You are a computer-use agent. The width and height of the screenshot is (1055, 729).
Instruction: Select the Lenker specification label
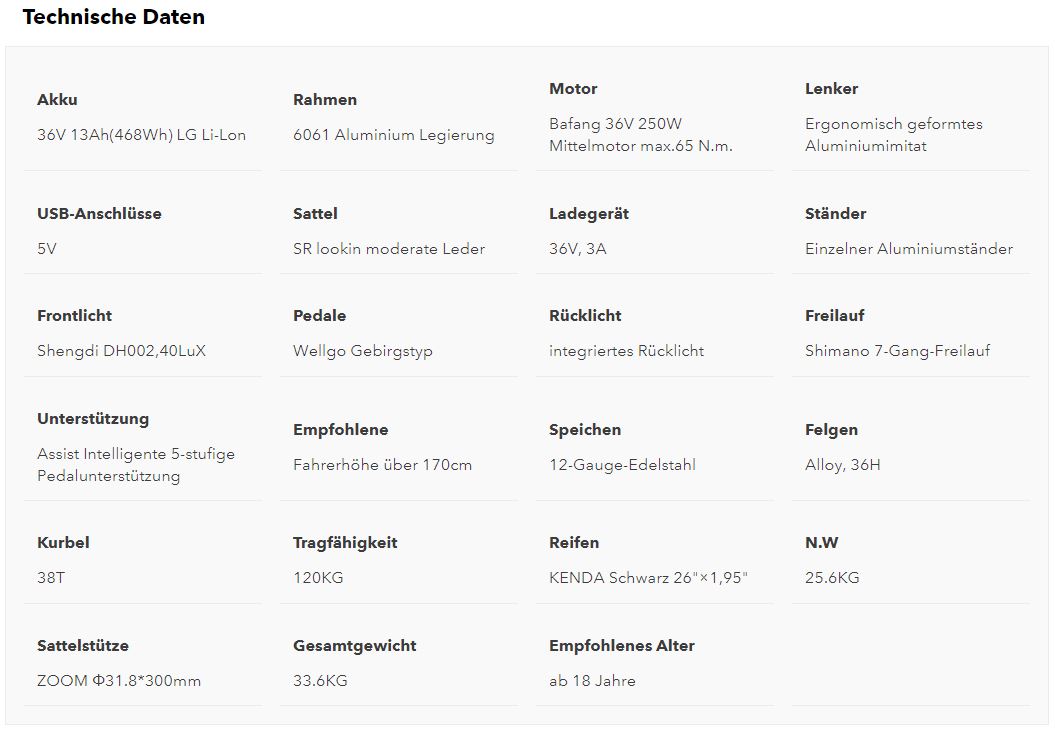tap(831, 89)
